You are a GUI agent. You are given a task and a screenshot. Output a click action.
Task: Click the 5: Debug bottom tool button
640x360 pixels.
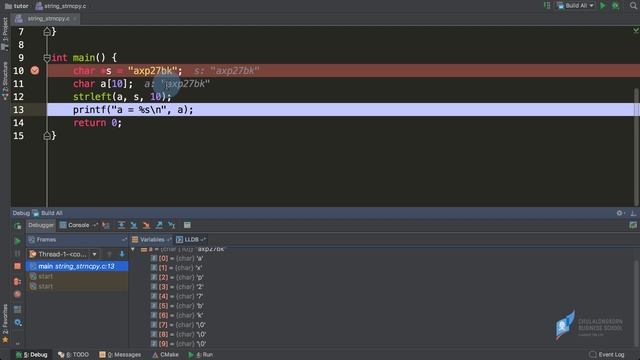pos(31,355)
